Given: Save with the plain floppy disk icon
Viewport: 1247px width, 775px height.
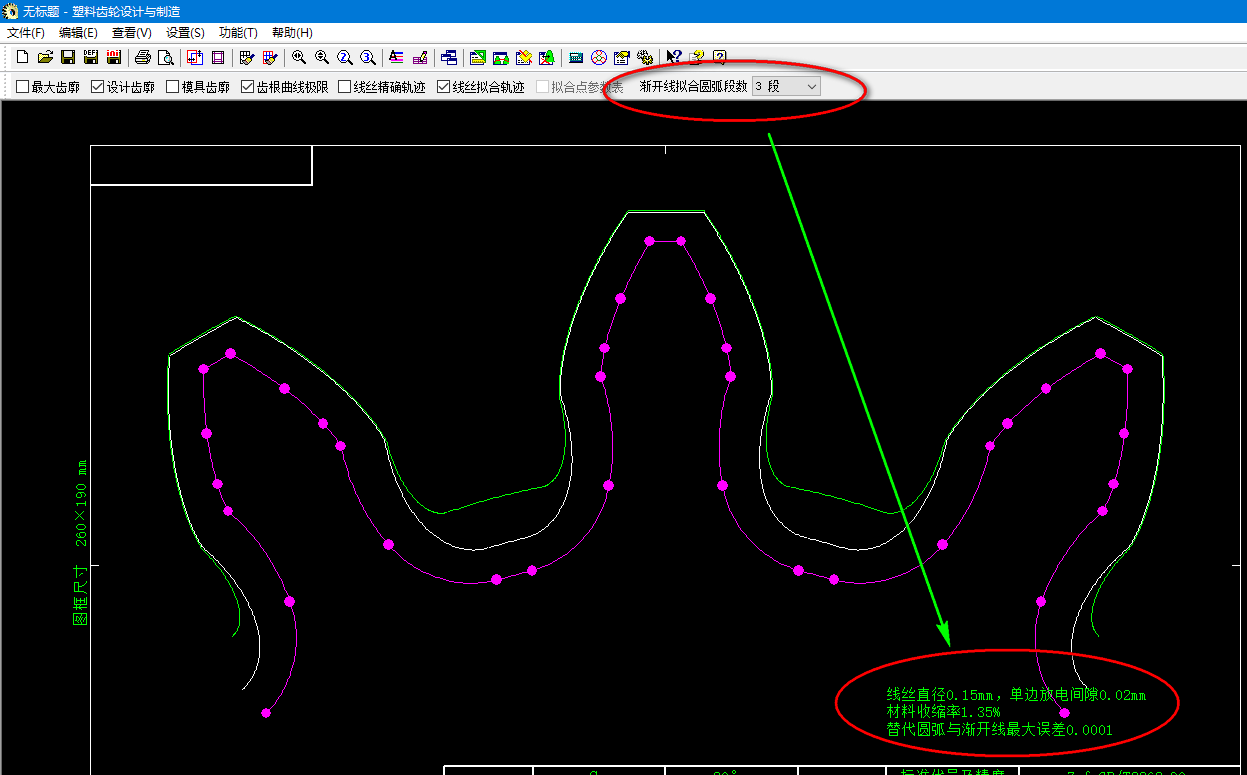Looking at the screenshot, I should (x=68, y=57).
